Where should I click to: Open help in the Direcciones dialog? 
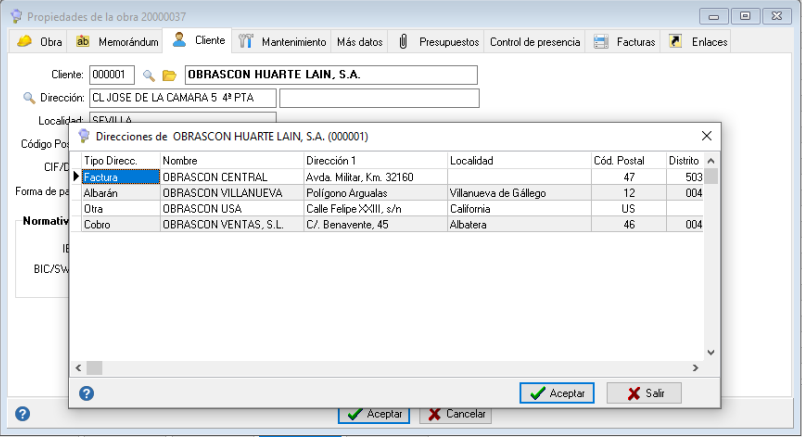[x=86, y=393]
